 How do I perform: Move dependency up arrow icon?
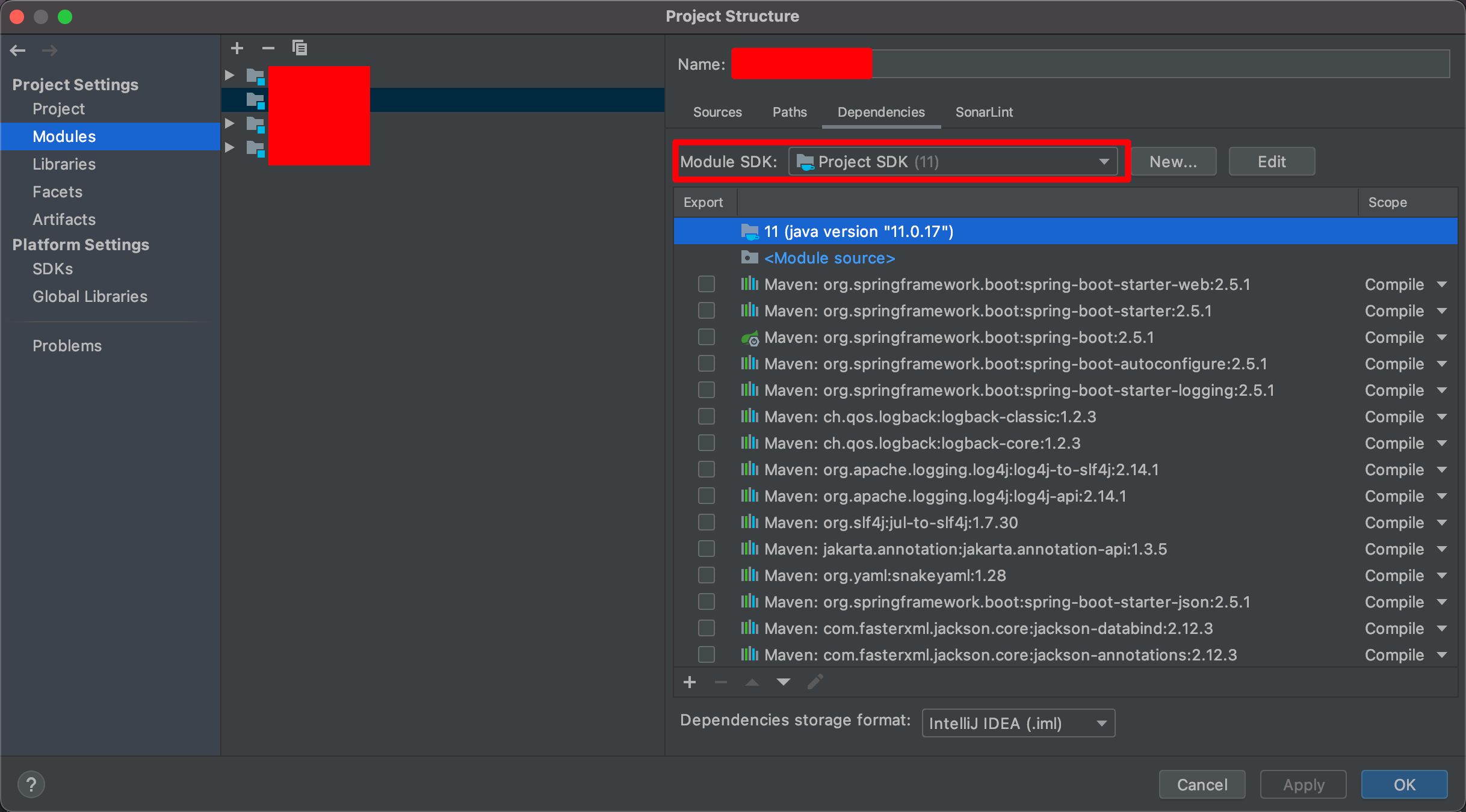point(752,682)
